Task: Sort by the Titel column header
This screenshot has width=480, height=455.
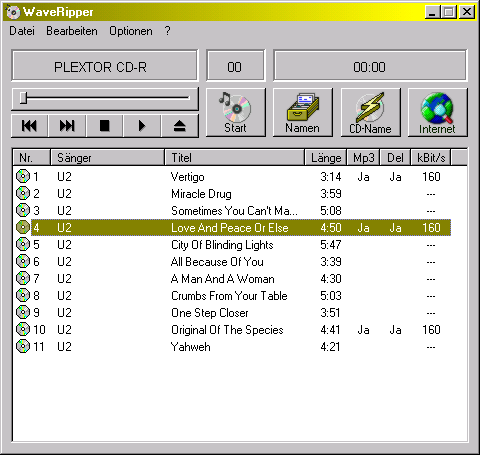Action: click(x=235, y=158)
